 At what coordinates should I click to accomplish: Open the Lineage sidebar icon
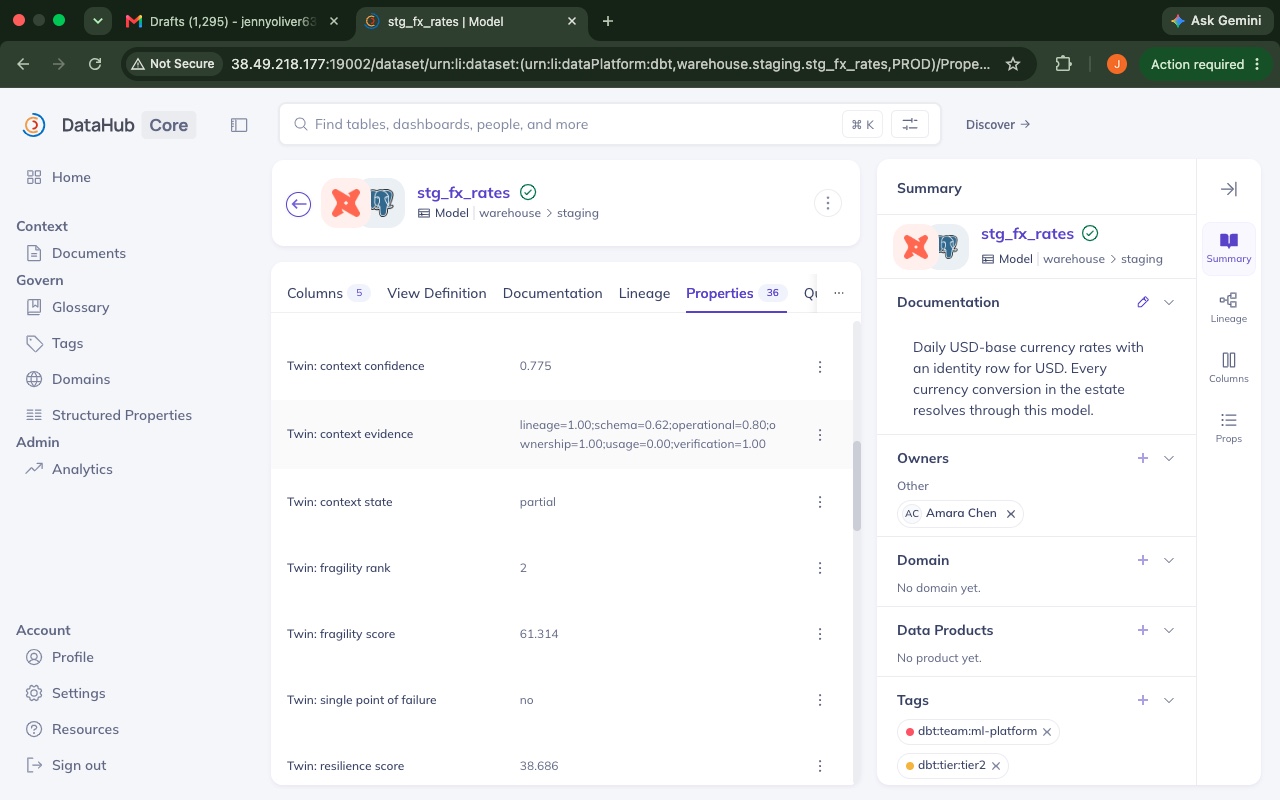click(x=1229, y=307)
